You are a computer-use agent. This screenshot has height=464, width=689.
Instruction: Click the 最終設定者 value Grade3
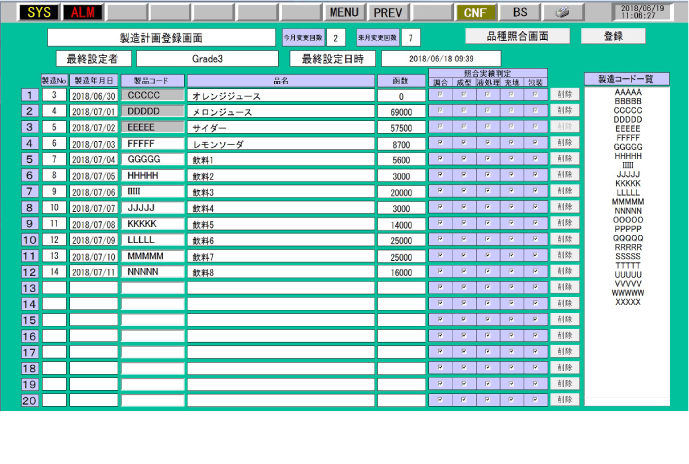coord(207,58)
